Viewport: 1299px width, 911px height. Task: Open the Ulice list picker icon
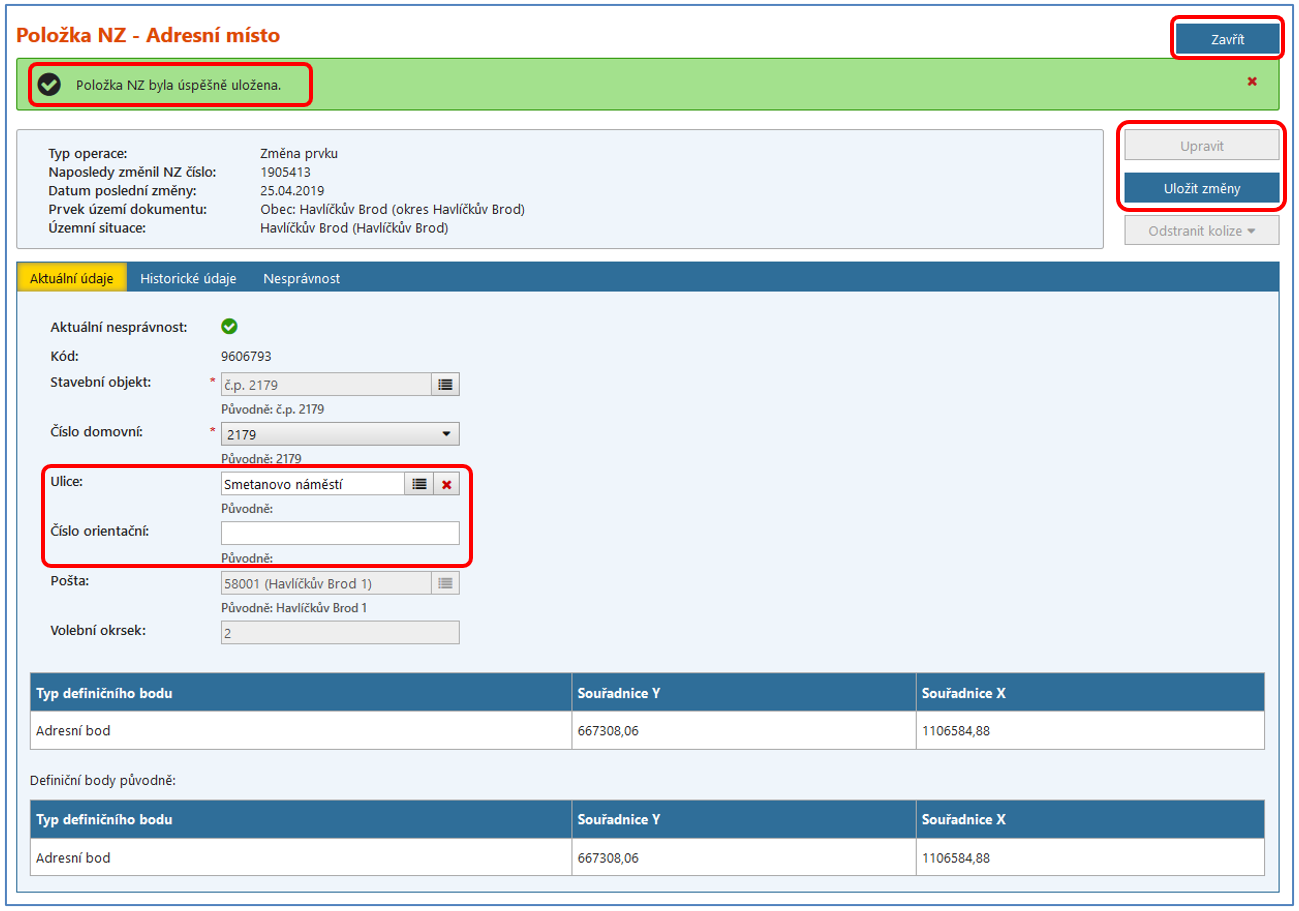(x=419, y=484)
